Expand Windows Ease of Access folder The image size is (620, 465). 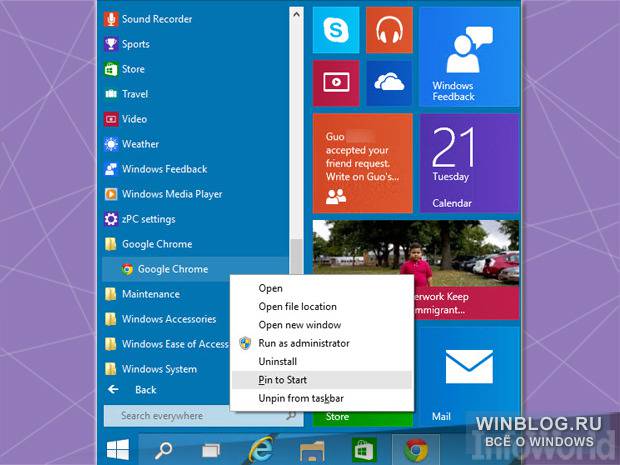coord(166,344)
